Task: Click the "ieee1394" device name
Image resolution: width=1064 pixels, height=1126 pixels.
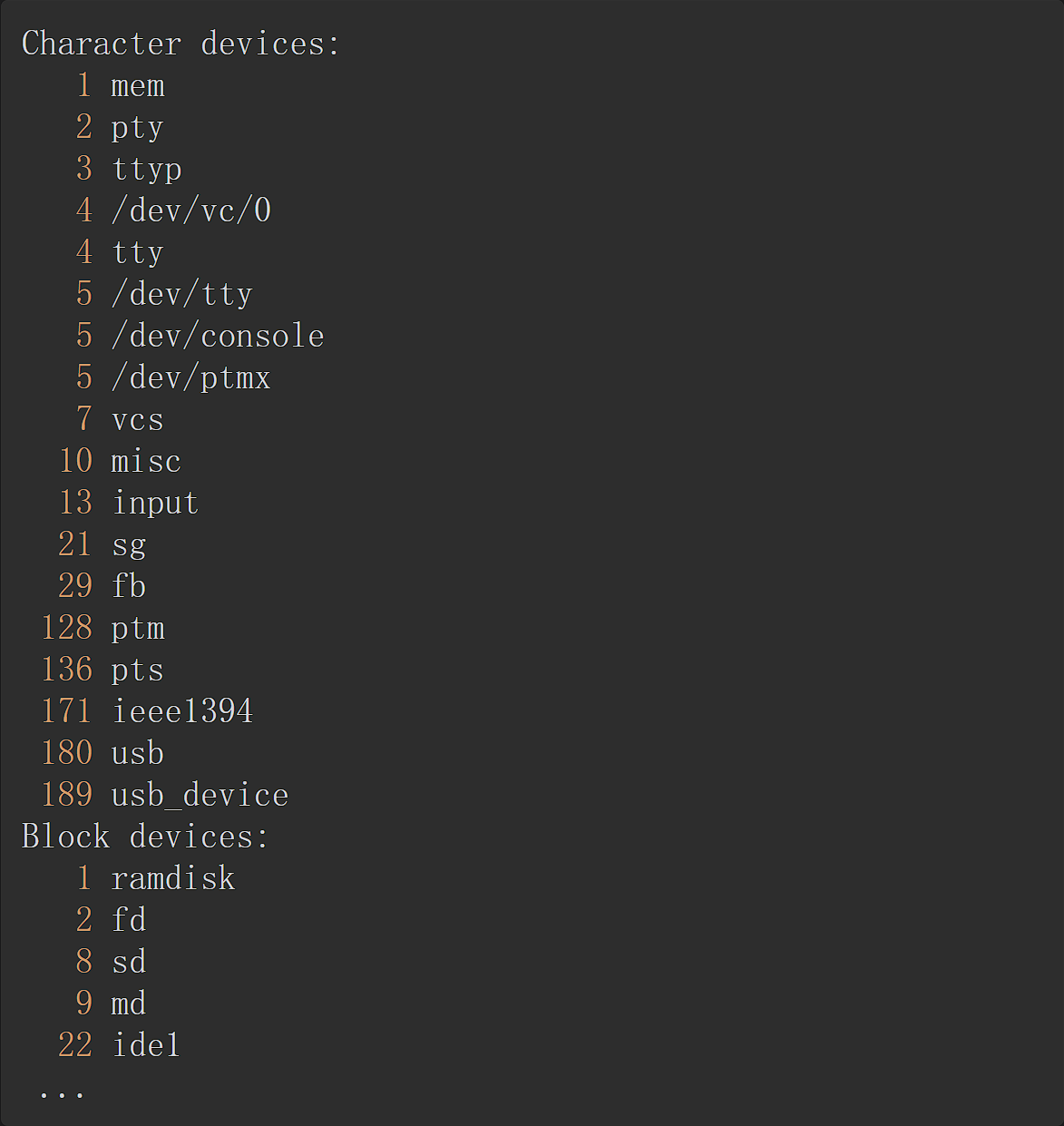Action: pos(182,711)
